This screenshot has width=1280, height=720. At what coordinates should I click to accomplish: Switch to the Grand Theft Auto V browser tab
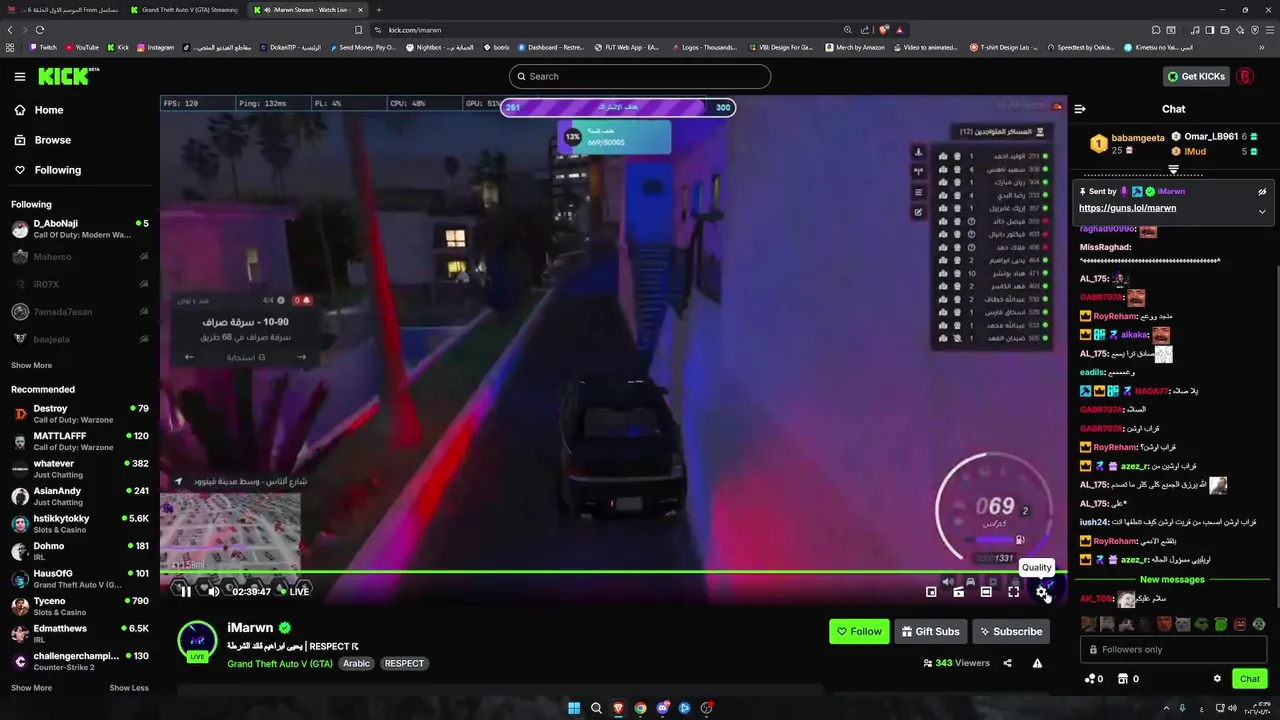(x=185, y=10)
